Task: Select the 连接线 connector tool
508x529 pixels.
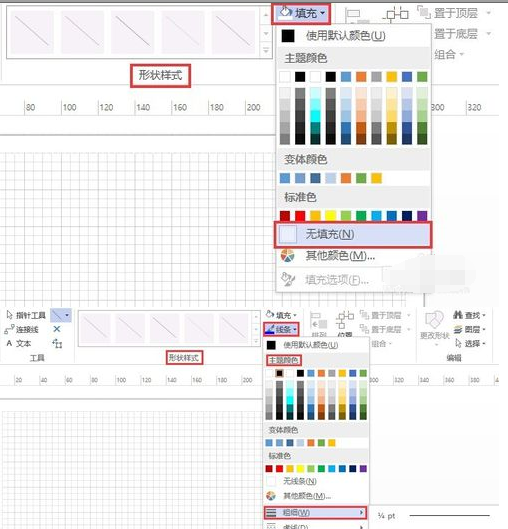Action: coord(22,329)
